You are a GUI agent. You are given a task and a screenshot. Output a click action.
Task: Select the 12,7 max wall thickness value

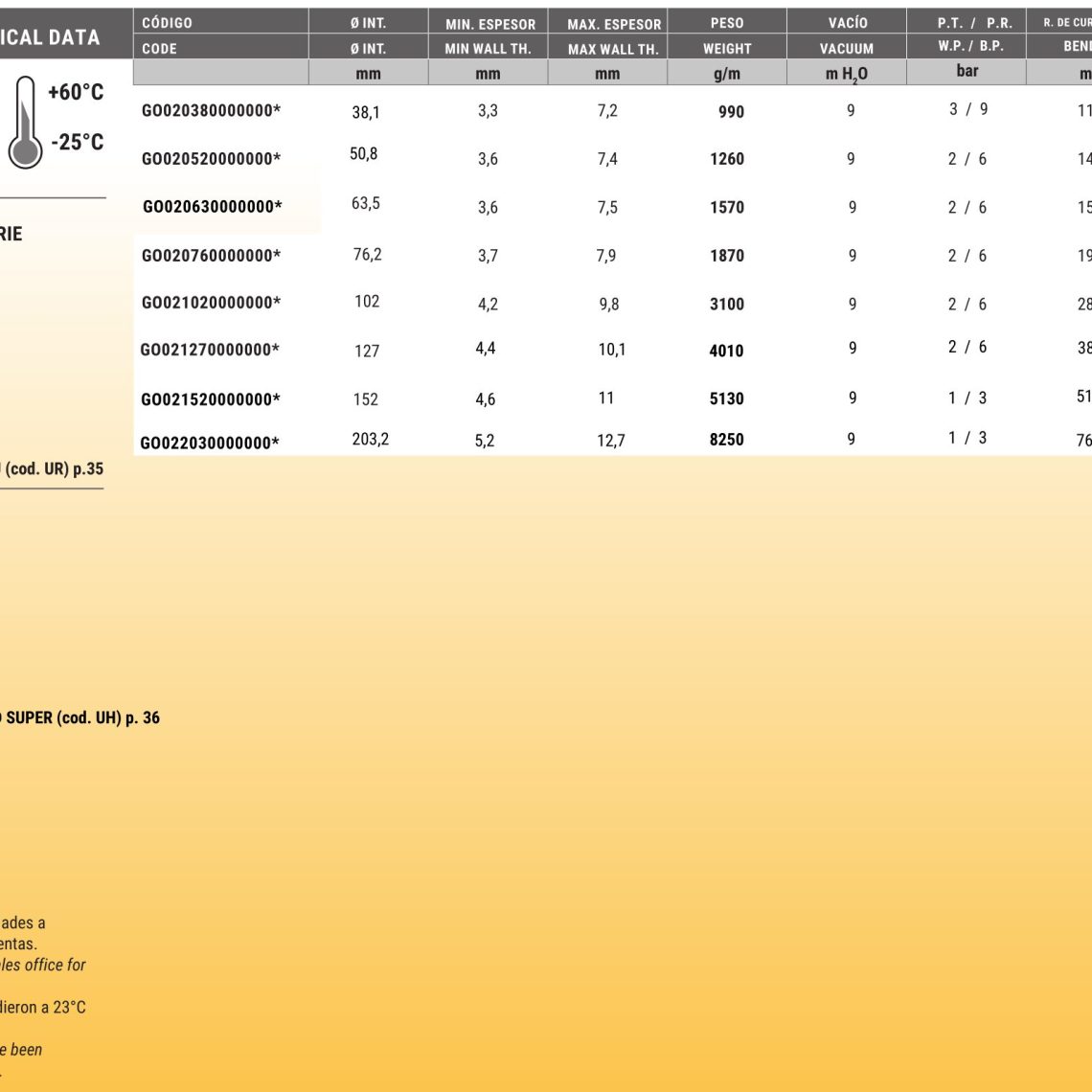(611, 441)
